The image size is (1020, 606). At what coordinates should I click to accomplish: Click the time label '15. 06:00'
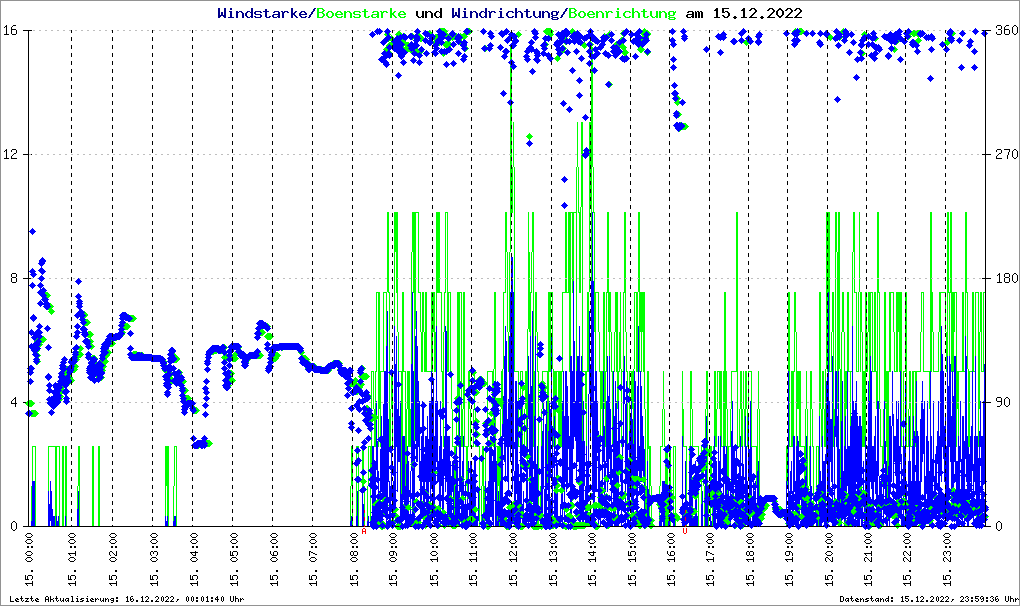click(273, 559)
